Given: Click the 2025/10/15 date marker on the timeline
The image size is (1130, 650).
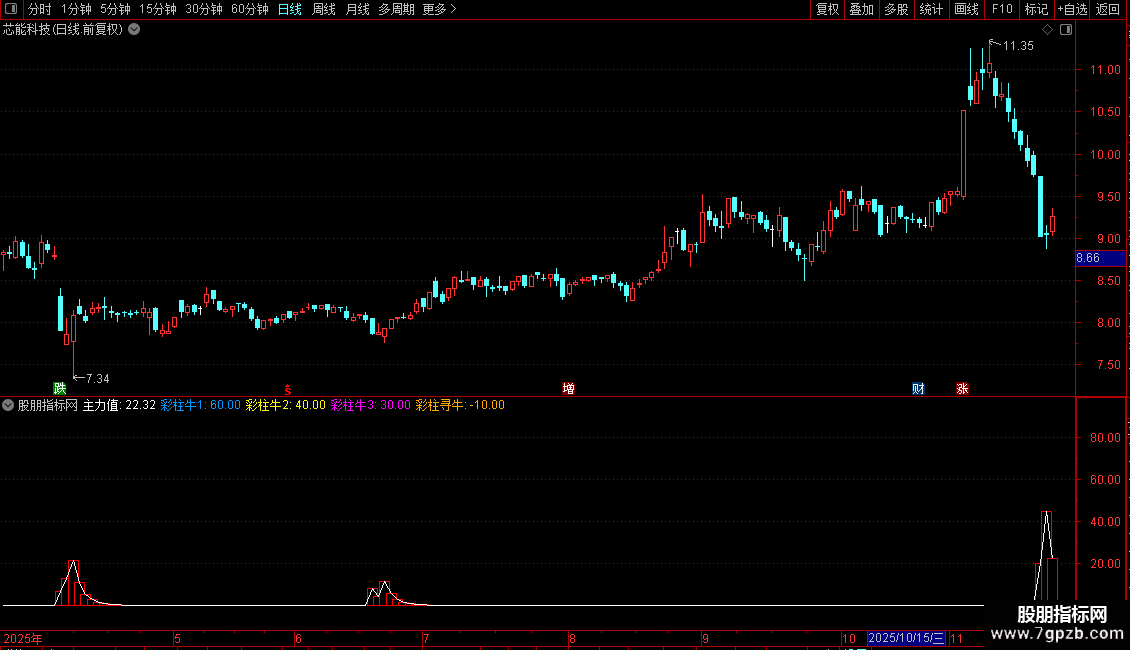Looking at the screenshot, I should click(906, 638).
